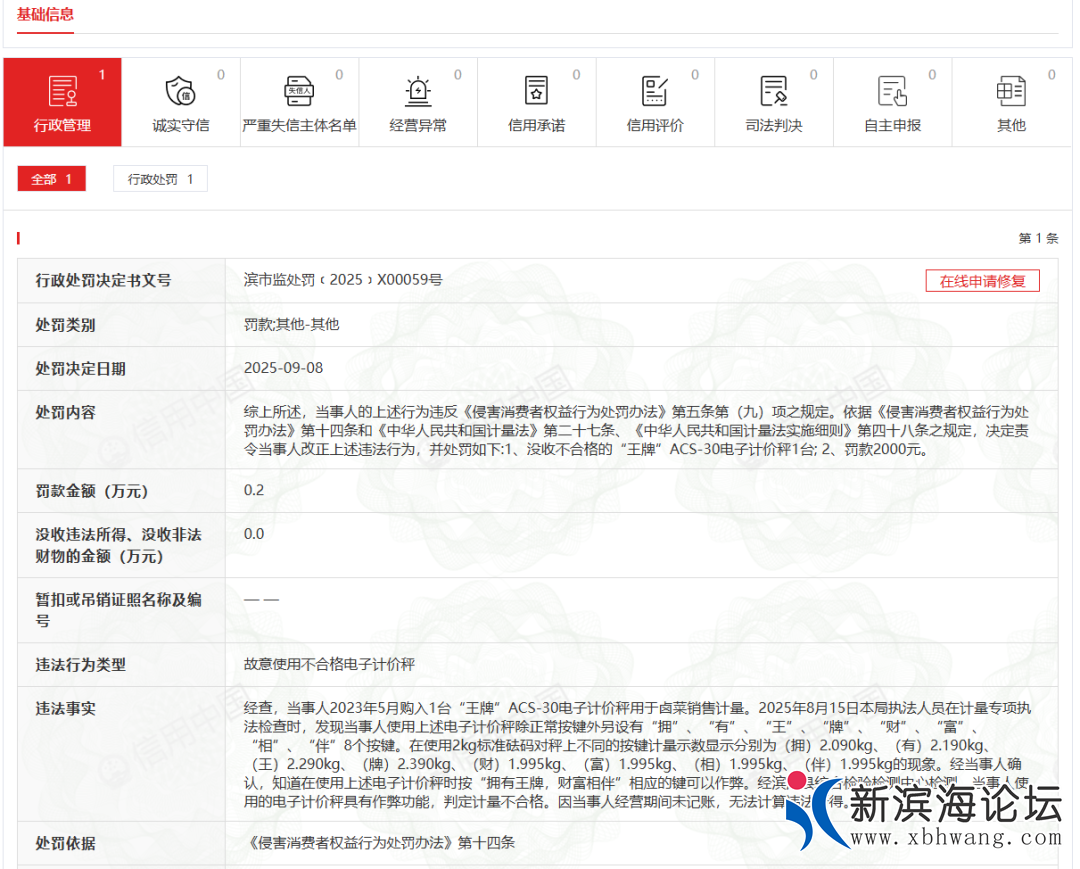Filter by 行政处罚 1
This screenshot has height=869, width=1080.
[x=160, y=179]
